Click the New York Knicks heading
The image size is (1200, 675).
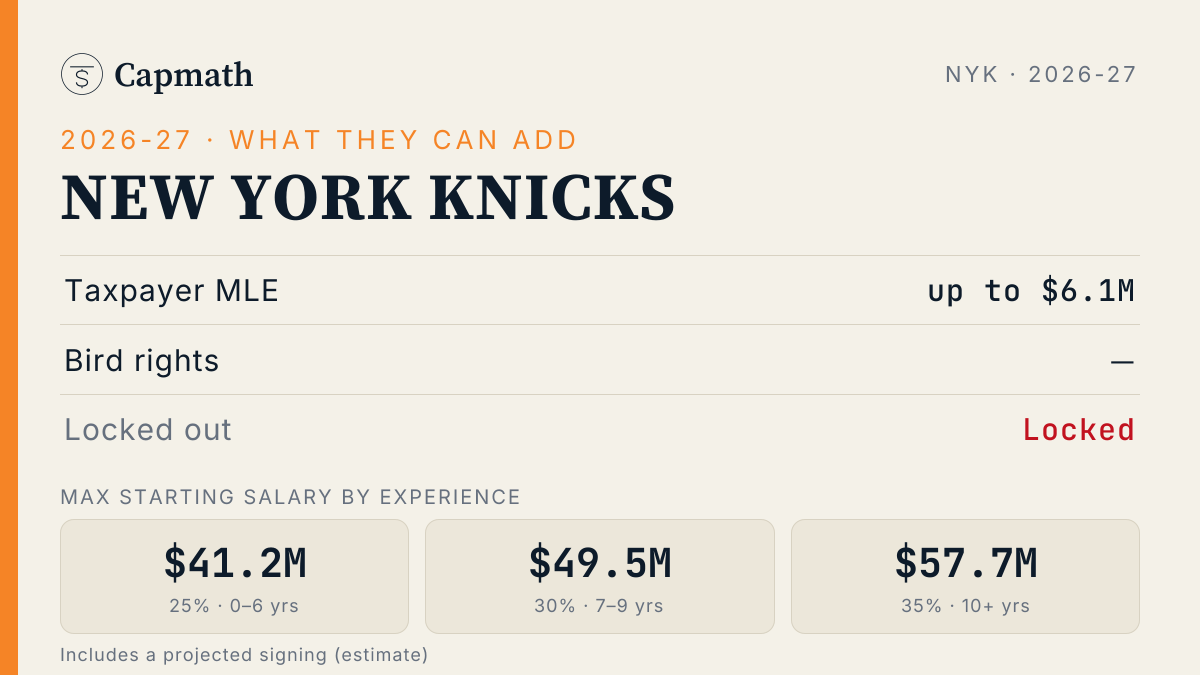coord(368,197)
